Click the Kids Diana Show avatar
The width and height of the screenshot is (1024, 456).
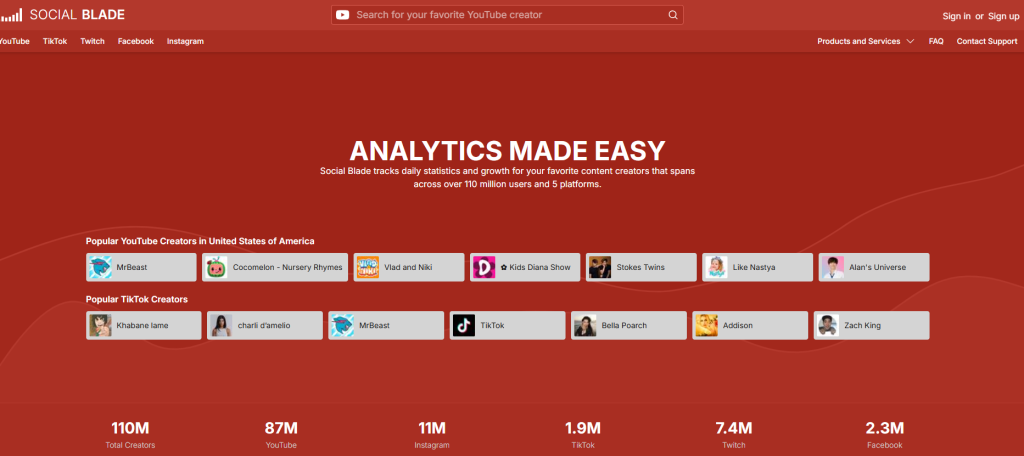pos(483,267)
